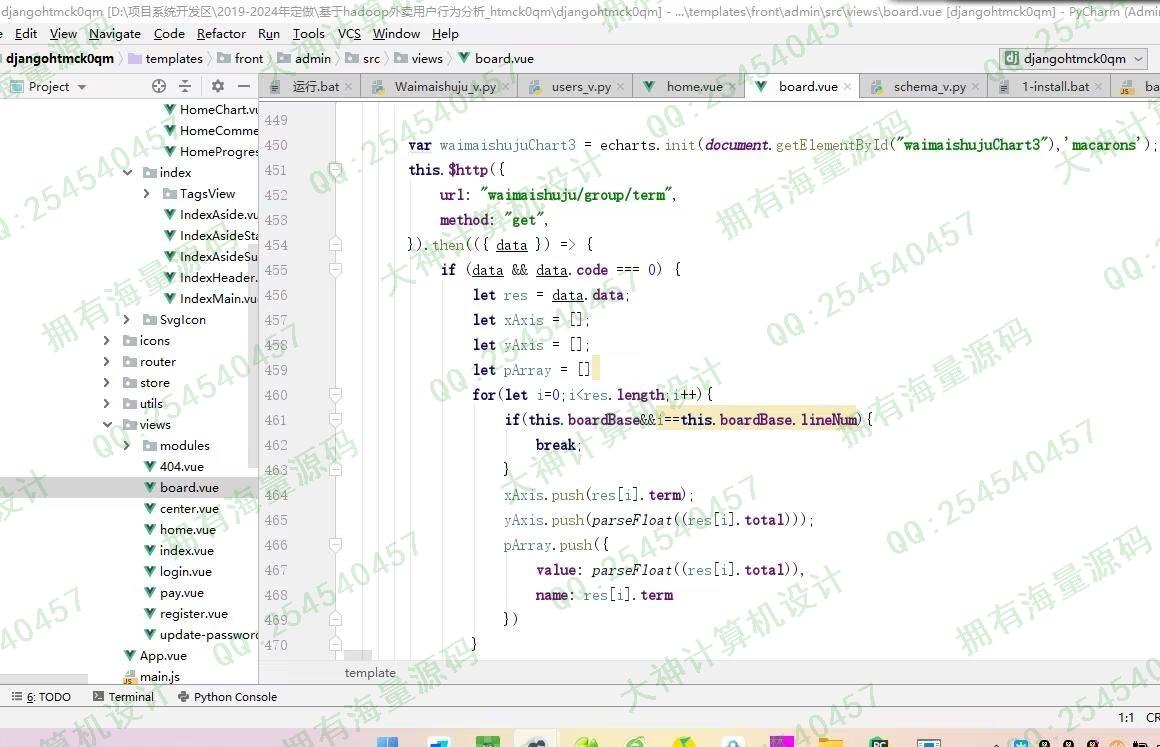The height and width of the screenshot is (747, 1160).
Task: Open the Help menu
Action: (x=445, y=34)
